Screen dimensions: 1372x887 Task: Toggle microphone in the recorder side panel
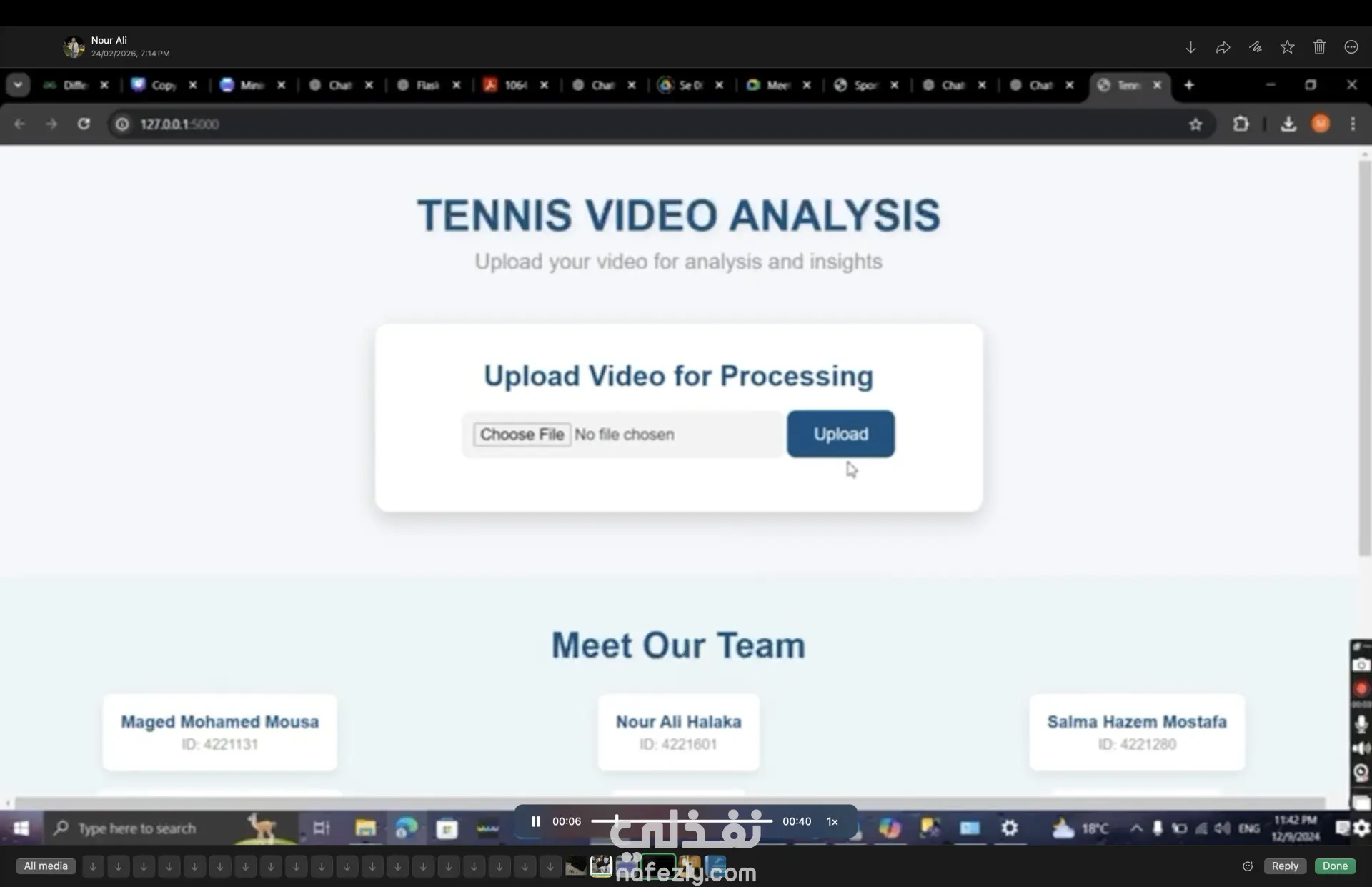point(1361,724)
